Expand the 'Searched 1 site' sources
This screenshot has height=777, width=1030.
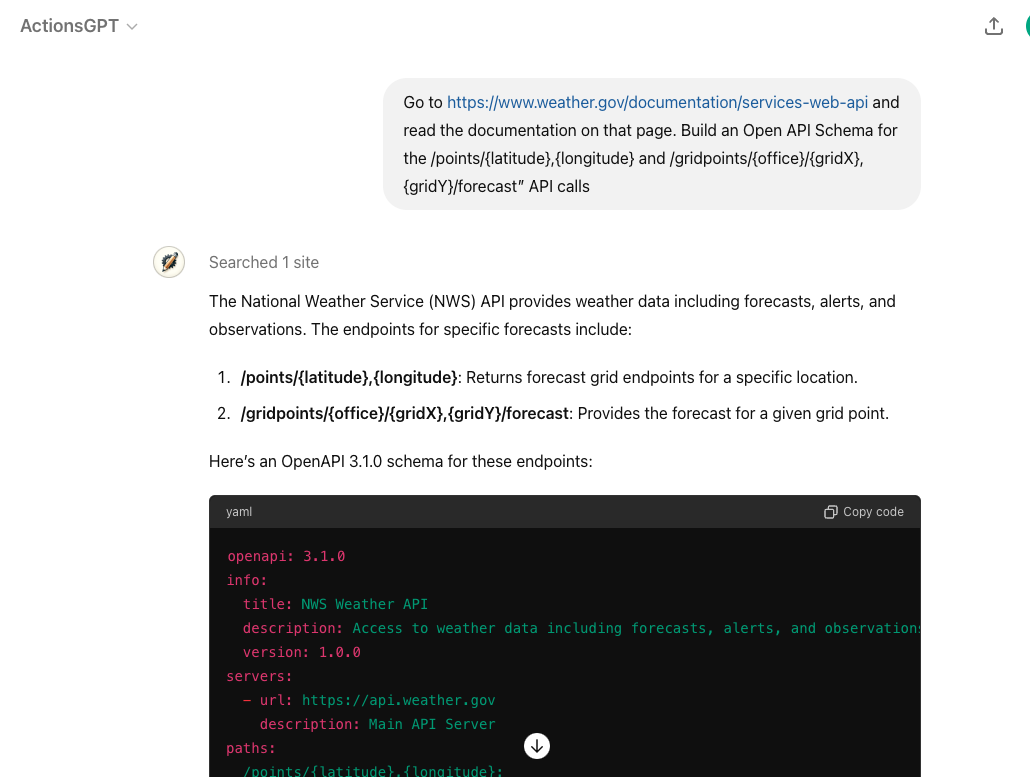coord(264,262)
